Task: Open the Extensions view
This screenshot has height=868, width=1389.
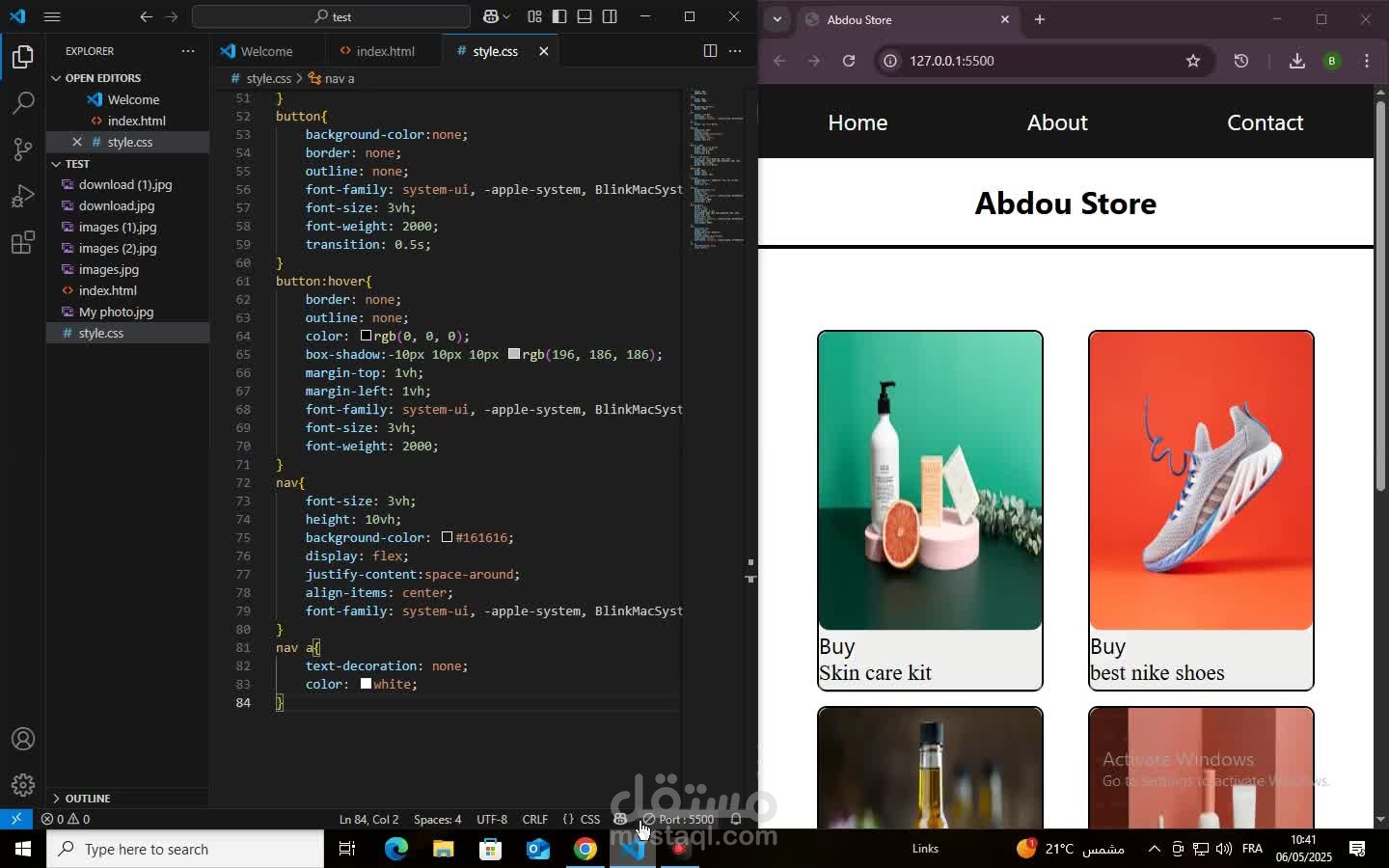Action: pyautogui.click(x=23, y=242)
